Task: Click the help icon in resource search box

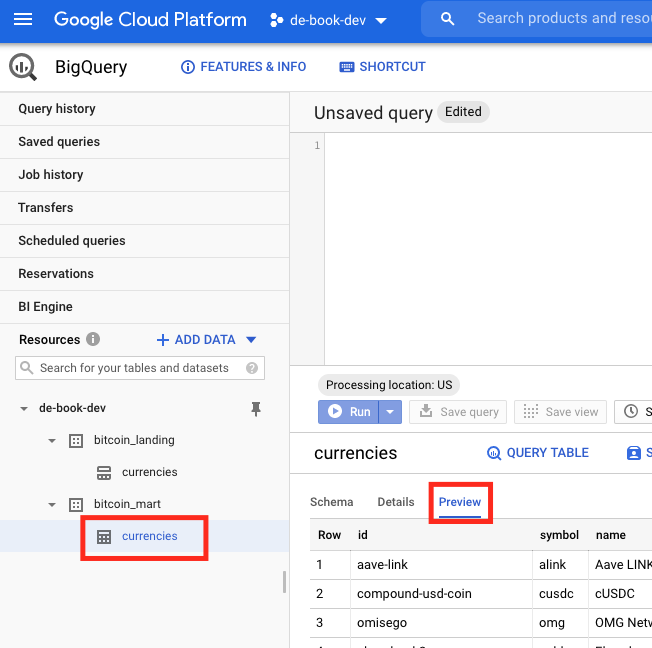Action: pos(252,368)
